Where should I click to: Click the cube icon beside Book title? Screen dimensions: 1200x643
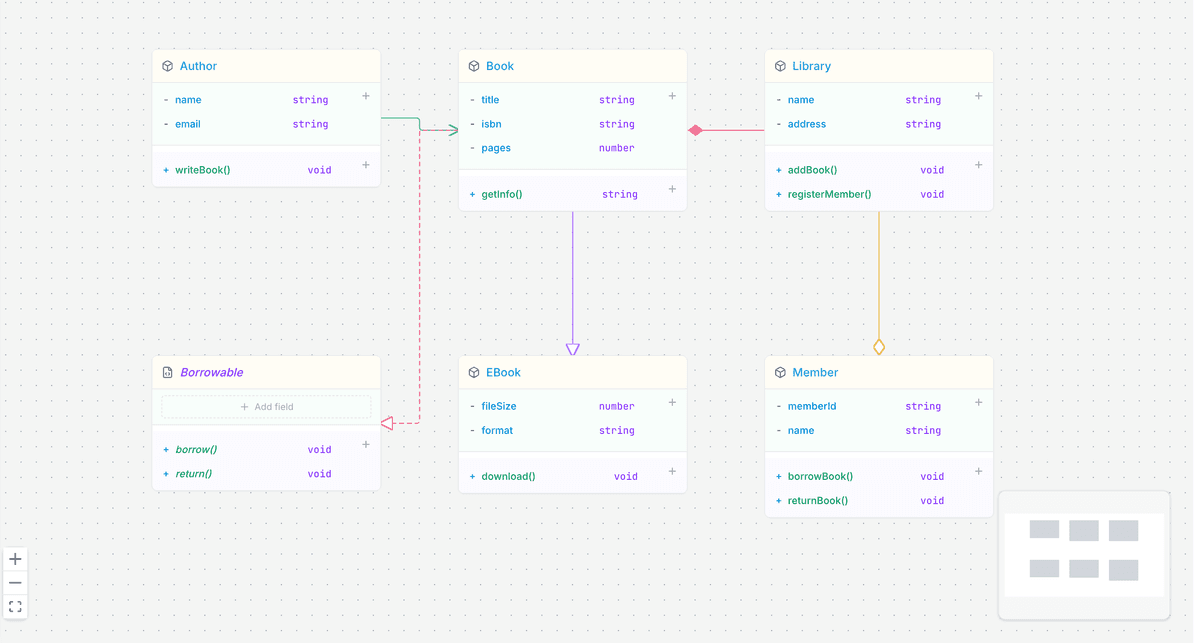(x=474, y=66)
